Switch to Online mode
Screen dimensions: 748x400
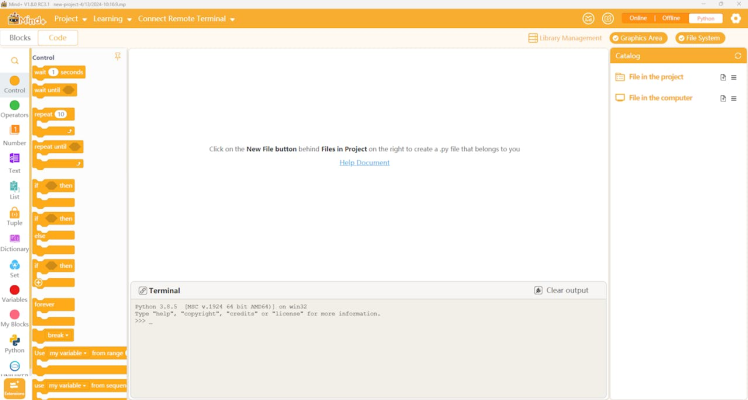pos(638,18)
